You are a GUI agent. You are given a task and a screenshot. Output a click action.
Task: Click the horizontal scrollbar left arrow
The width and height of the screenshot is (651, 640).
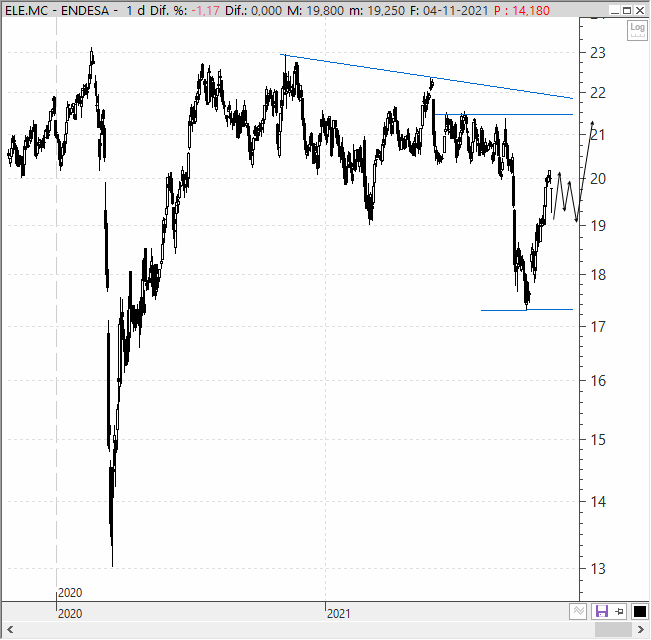click(x=10, y=630)
